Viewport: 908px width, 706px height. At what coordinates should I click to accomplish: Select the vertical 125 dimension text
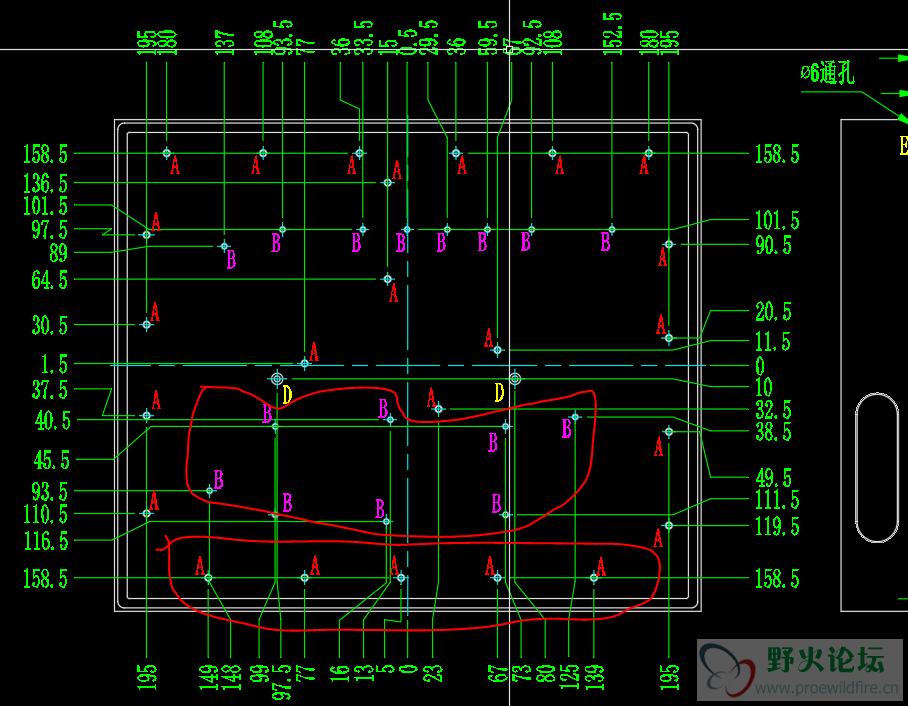[569, 677]
